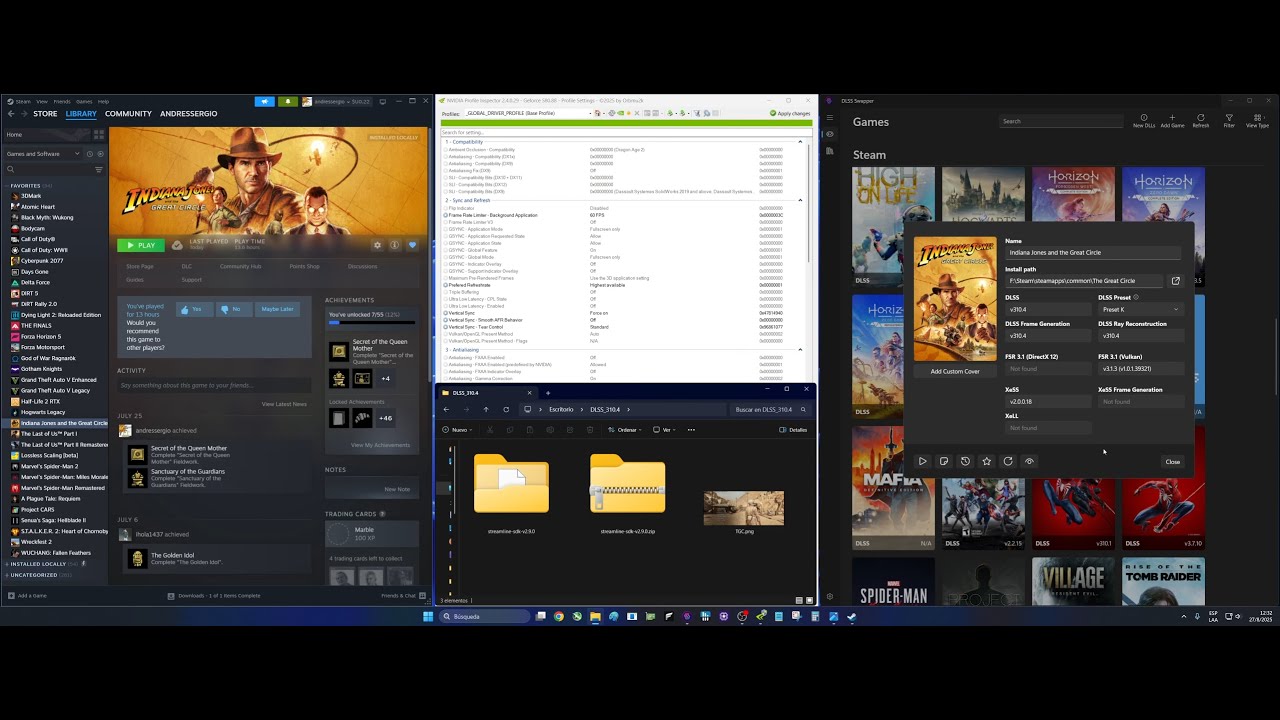1280x720 pixels.
Task: Open View Type dropdown in DLSS Swapper
Action: click(x=1257, y=121)
